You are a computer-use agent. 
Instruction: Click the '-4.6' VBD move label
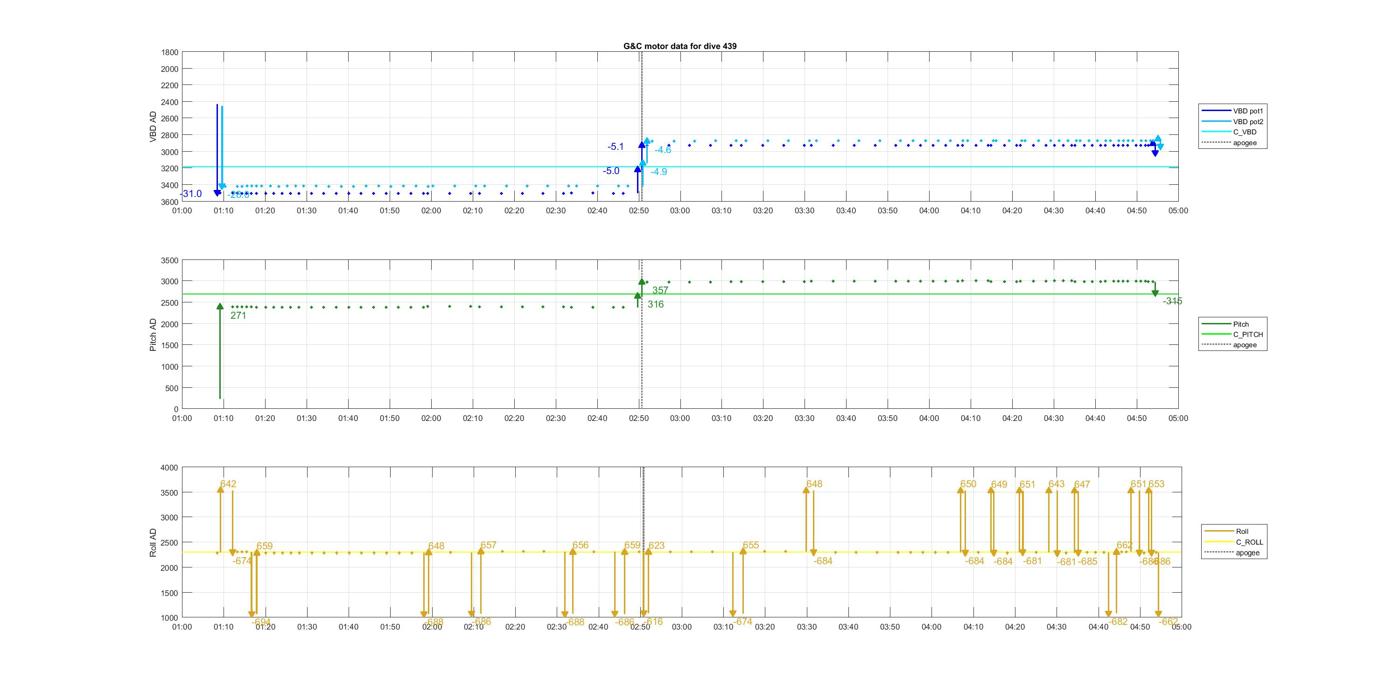pos(663,150)
